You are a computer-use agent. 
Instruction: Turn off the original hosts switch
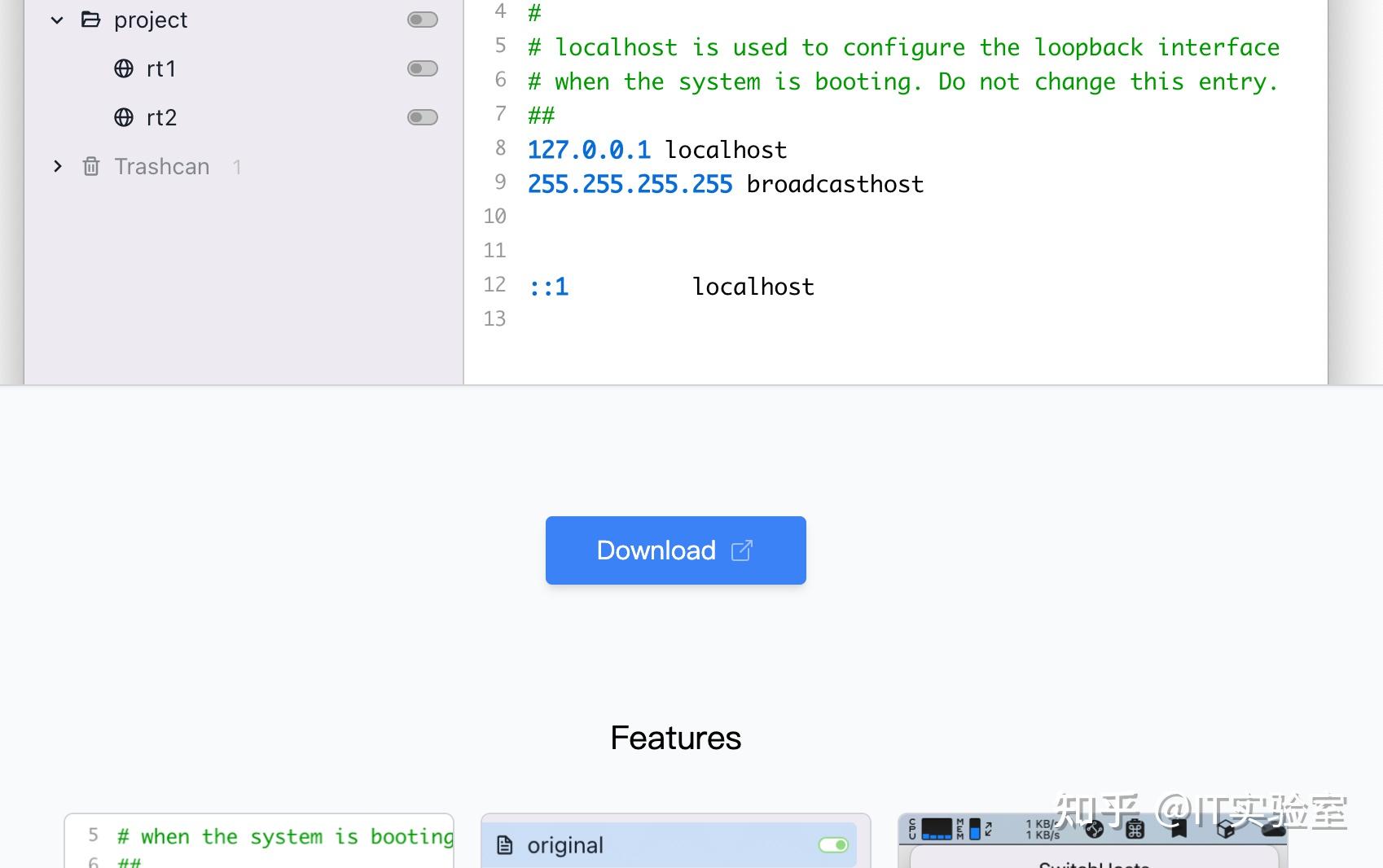(833, 845)
